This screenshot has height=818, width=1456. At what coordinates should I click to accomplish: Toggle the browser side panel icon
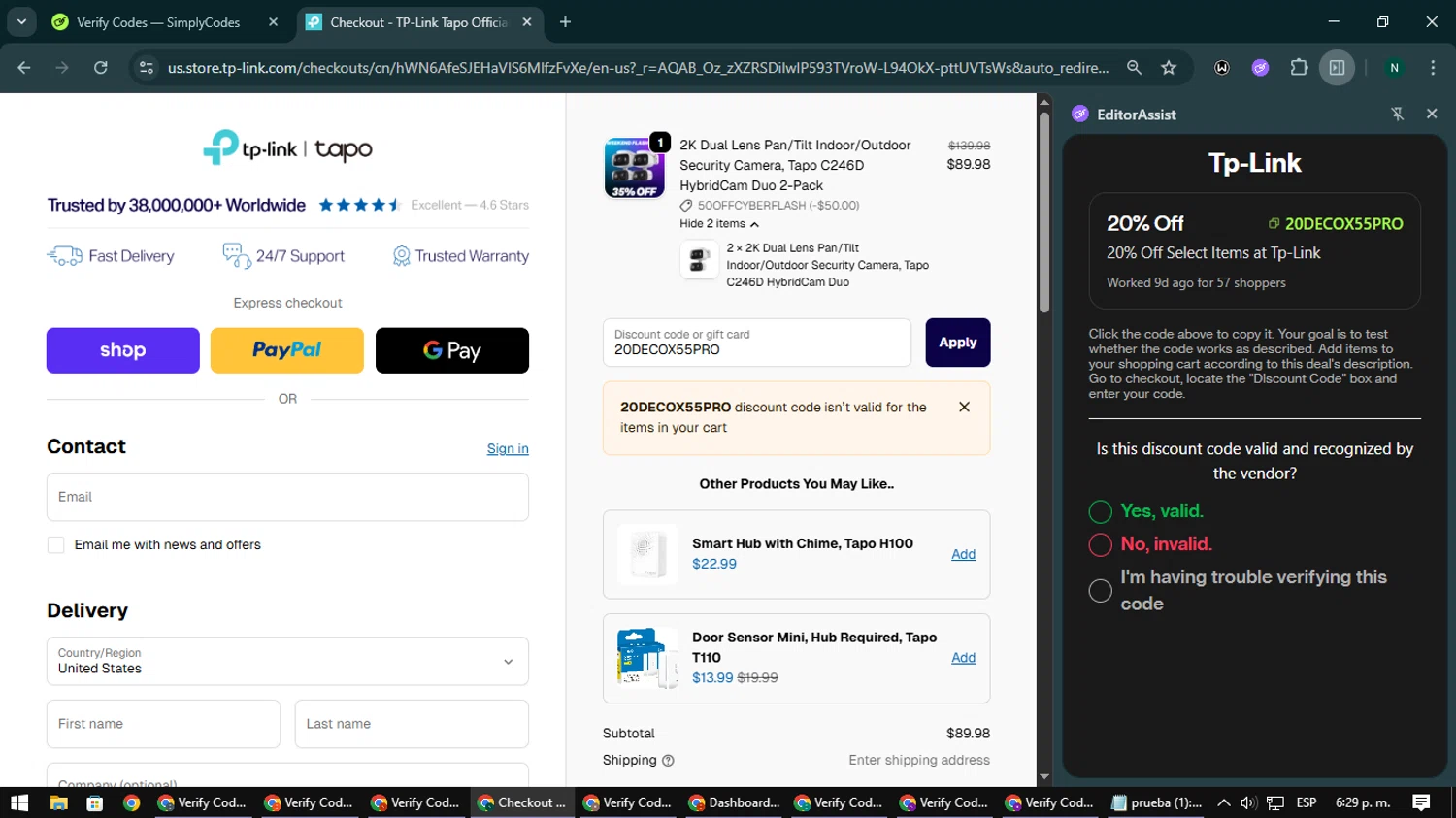click(x=1337, y=67)
